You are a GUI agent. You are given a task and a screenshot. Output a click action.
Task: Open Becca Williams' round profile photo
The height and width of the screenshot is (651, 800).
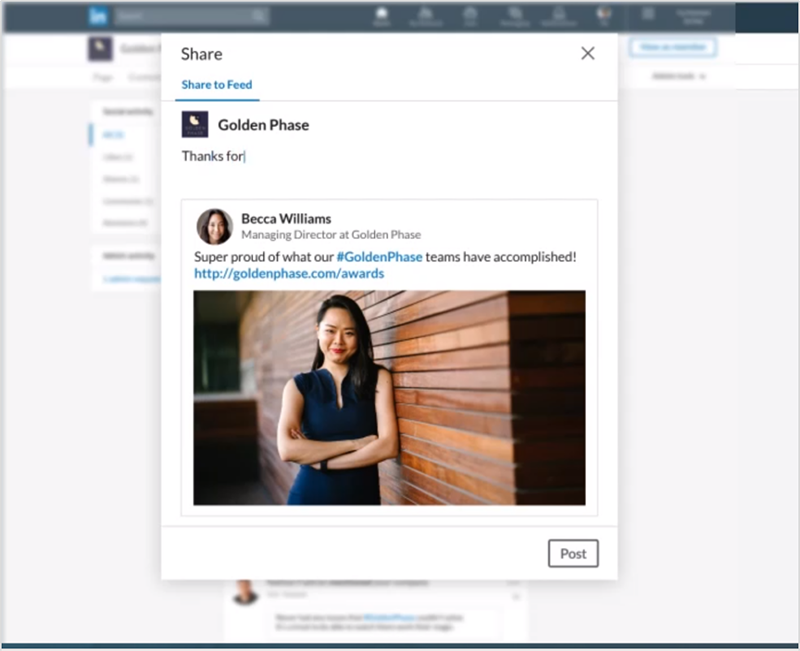215,227
